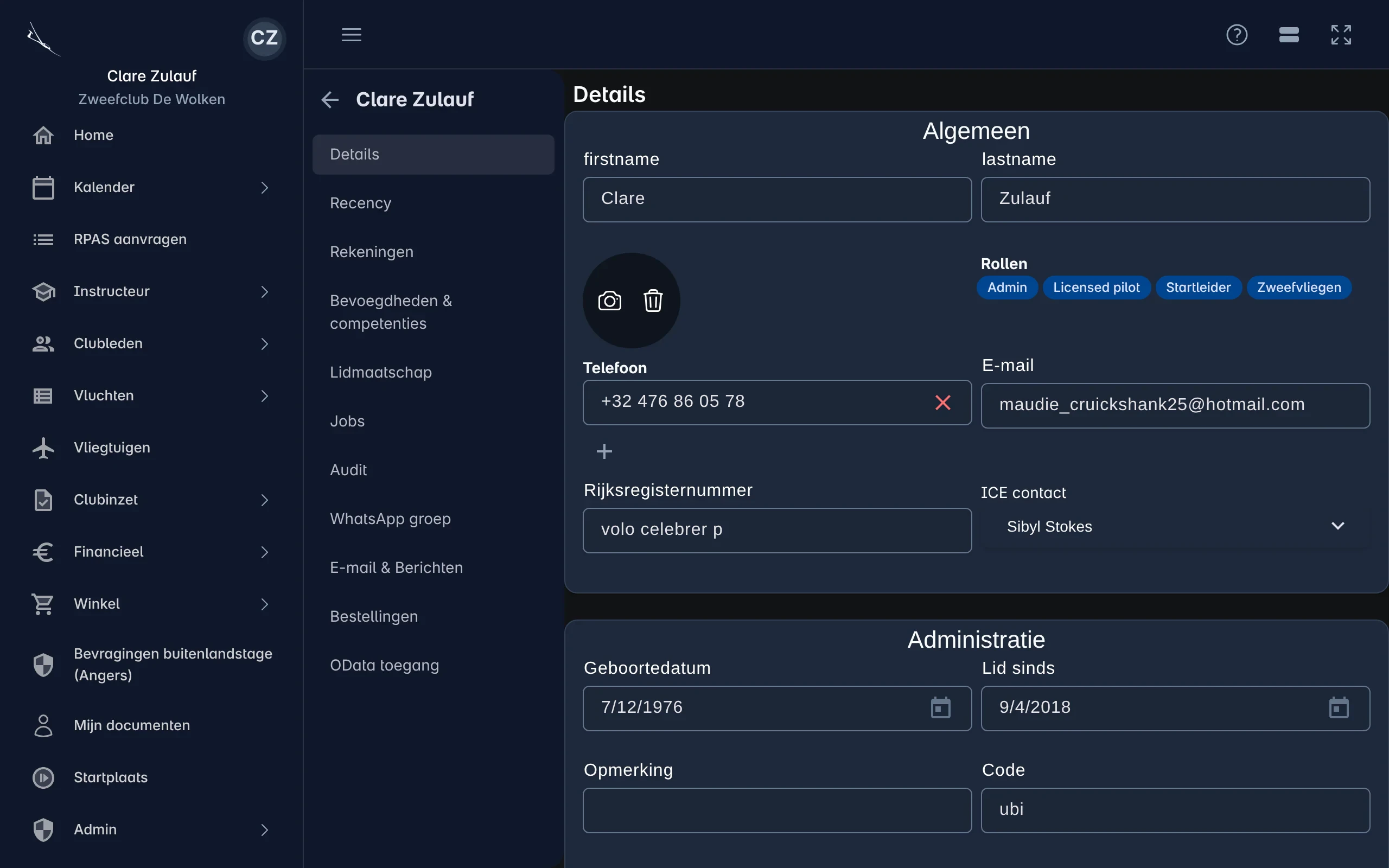Expand the Winkel submenu chevron
Viewport: 1389px width, 868px height.
(265, 604)
